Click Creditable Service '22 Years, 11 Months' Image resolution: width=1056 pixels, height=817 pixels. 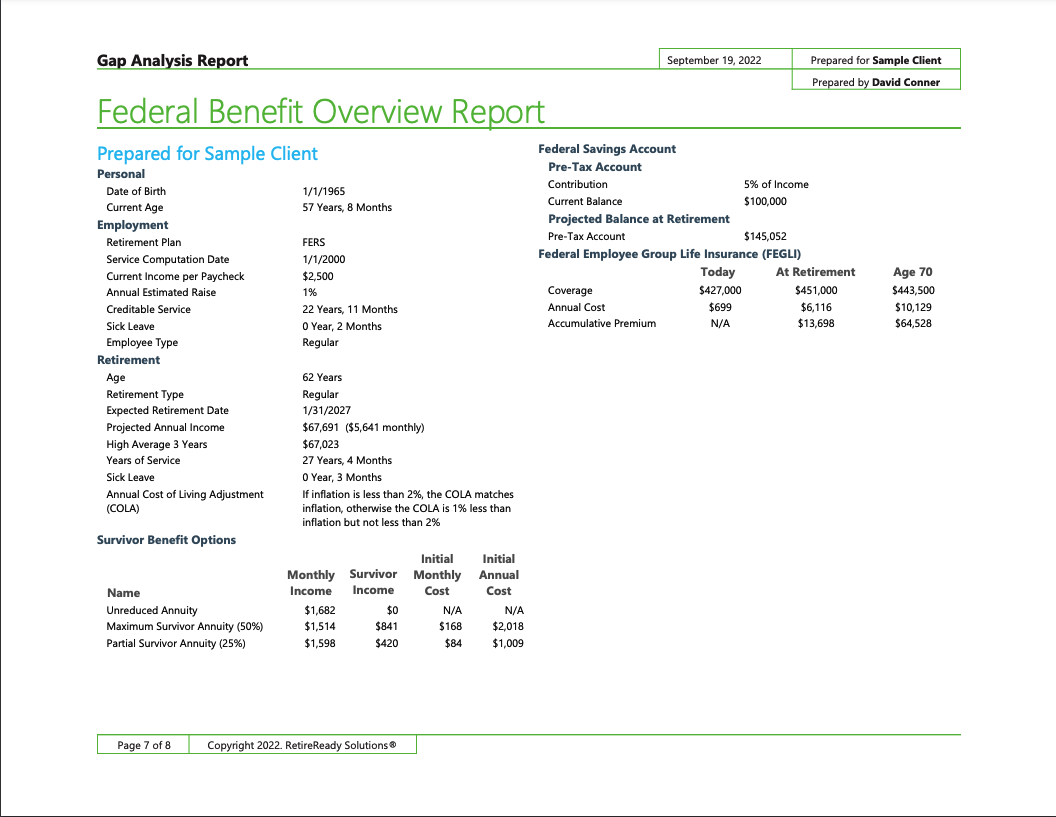350,309
